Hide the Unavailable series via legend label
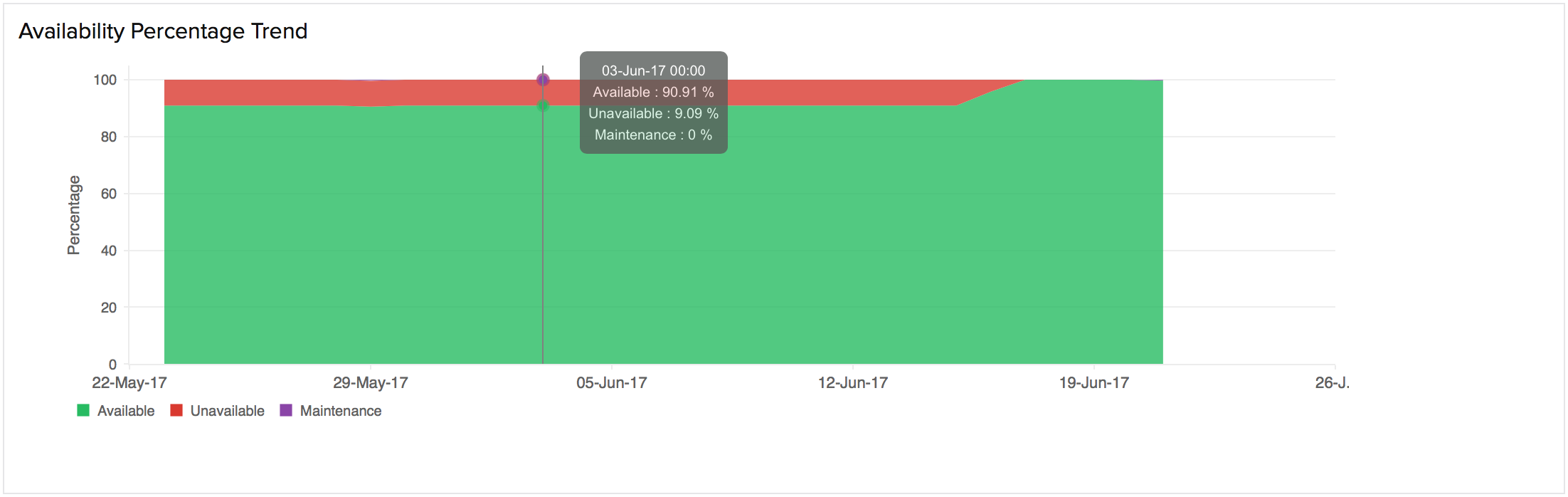Screen dimensions: 1568x497 [x=227, y=411]
